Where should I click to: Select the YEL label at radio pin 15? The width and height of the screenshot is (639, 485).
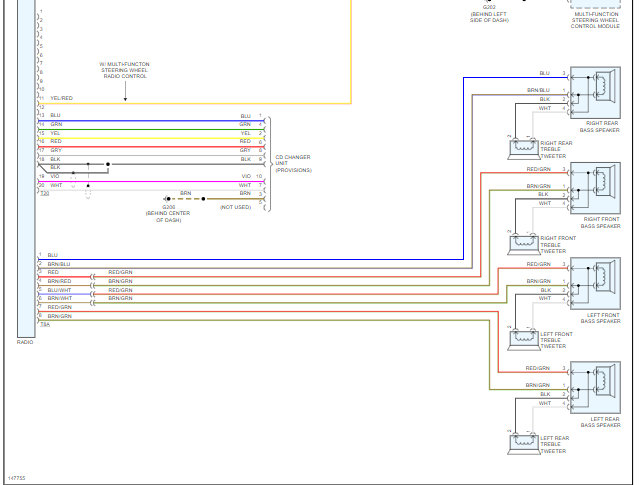[x=55, y=133]
